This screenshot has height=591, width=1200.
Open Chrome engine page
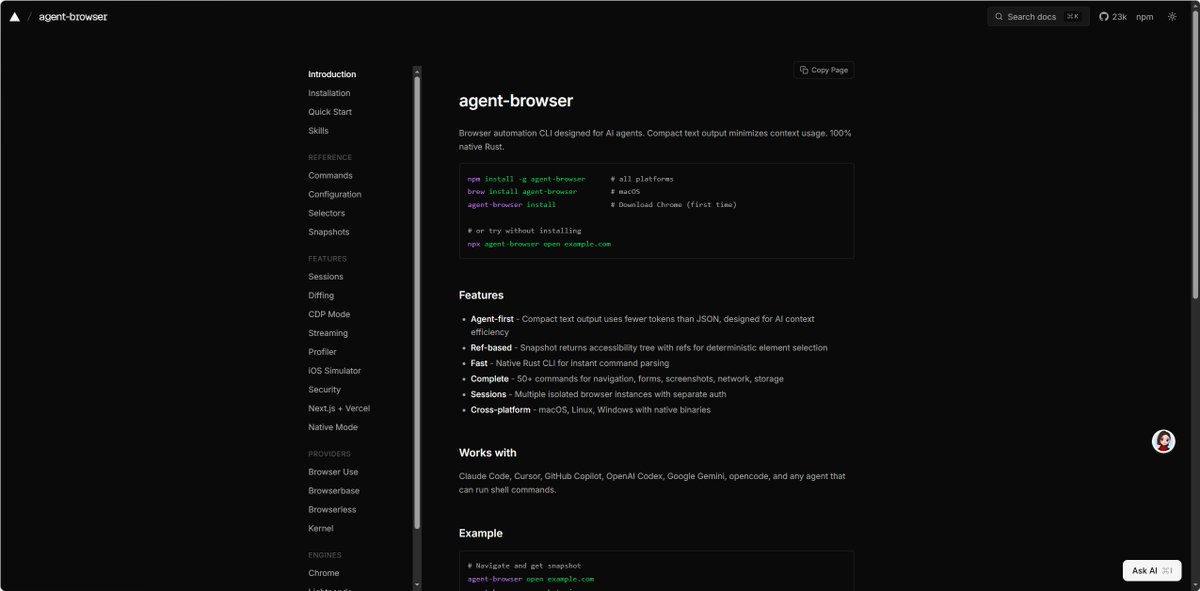coord(324,573)
